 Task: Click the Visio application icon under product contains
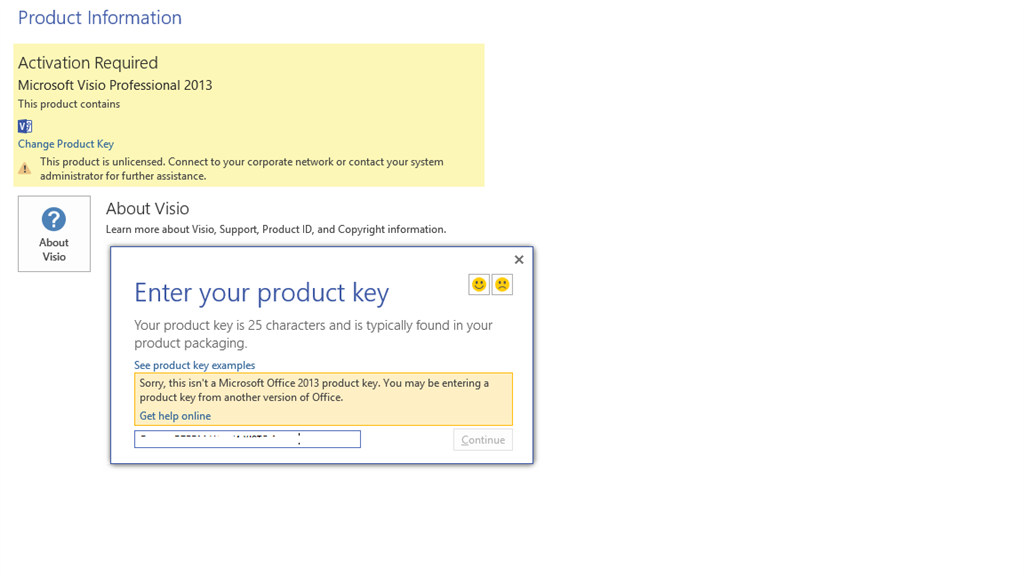pyautogui.click(x=25, y=126)
